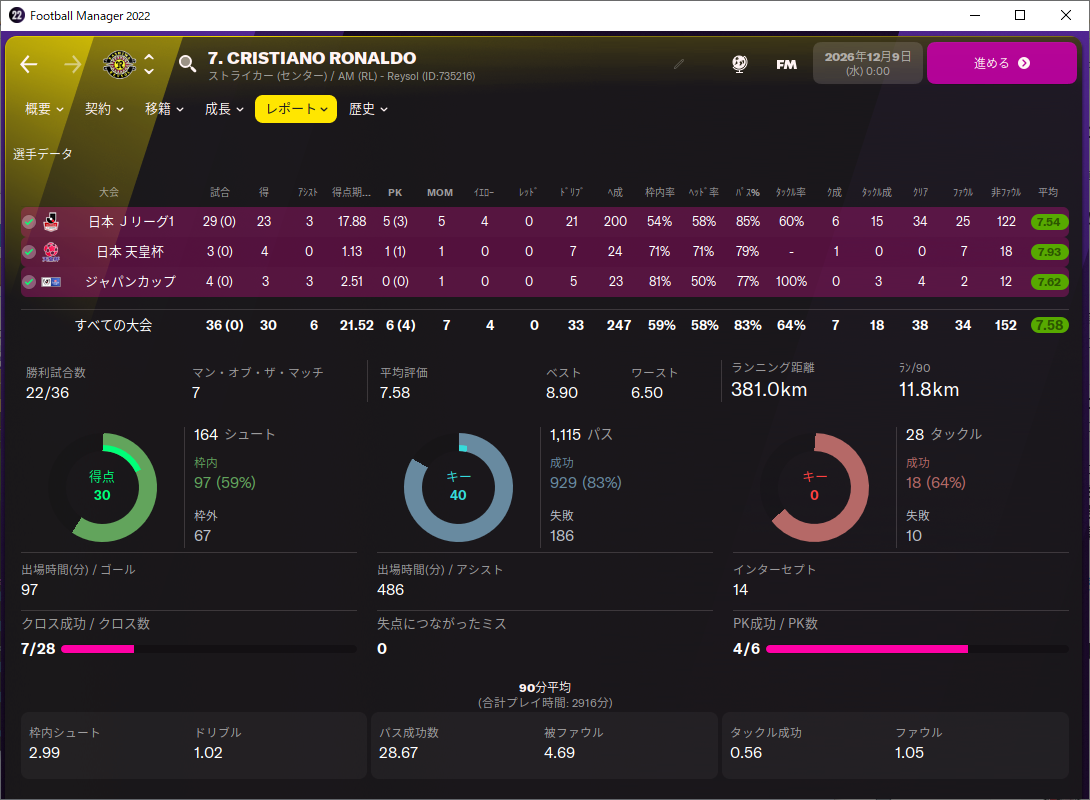This screenshot has height=800, width=1090.
Task: Toggle the 日本 Jリーグ1 row checkmark
Action: point(29,222)
